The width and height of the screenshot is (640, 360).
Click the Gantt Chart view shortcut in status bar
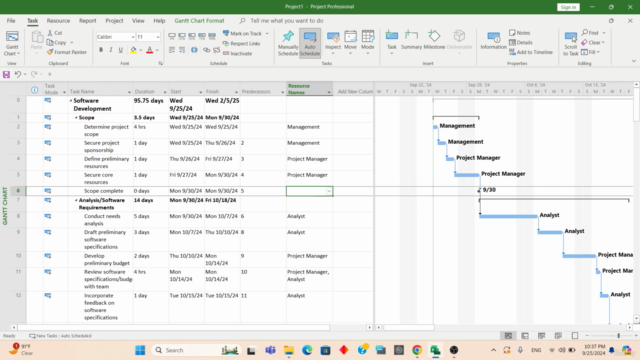coord(508,336)
